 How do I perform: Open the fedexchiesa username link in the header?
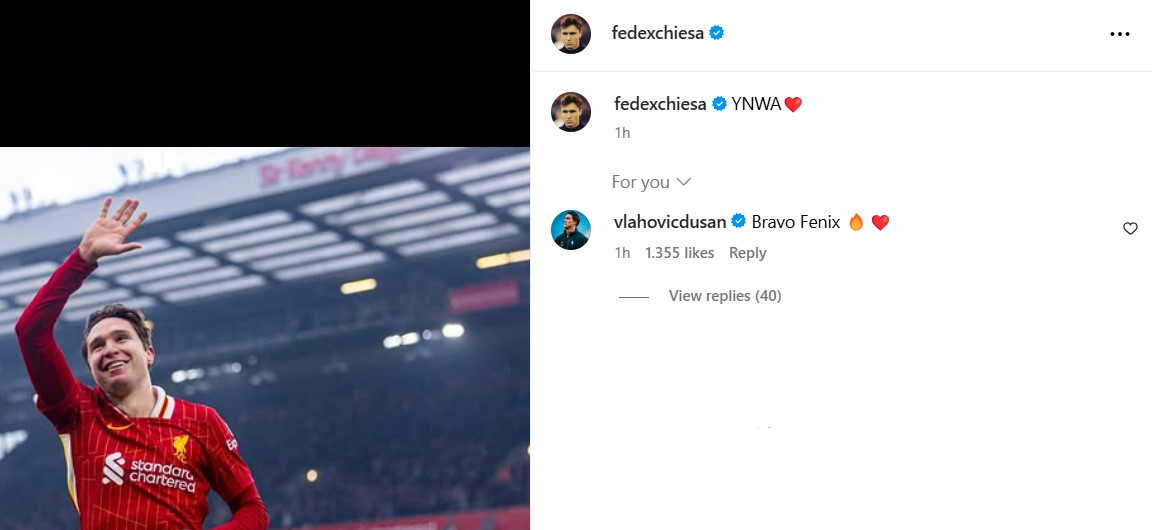658,33
